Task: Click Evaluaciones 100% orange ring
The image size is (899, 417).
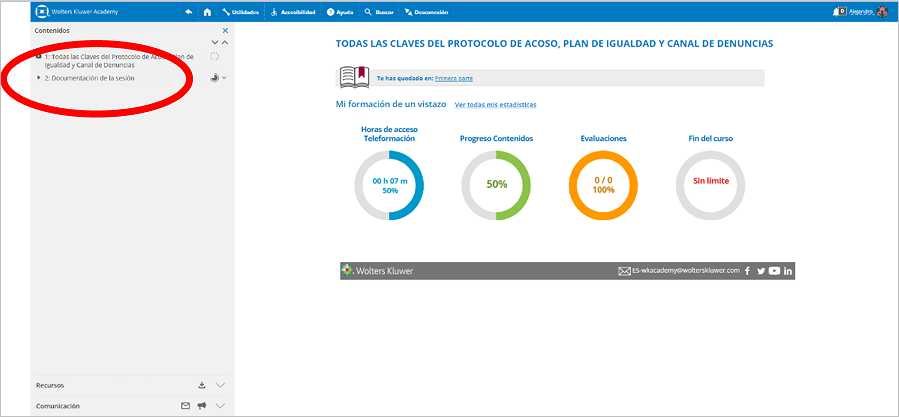Action: point(603,185)
